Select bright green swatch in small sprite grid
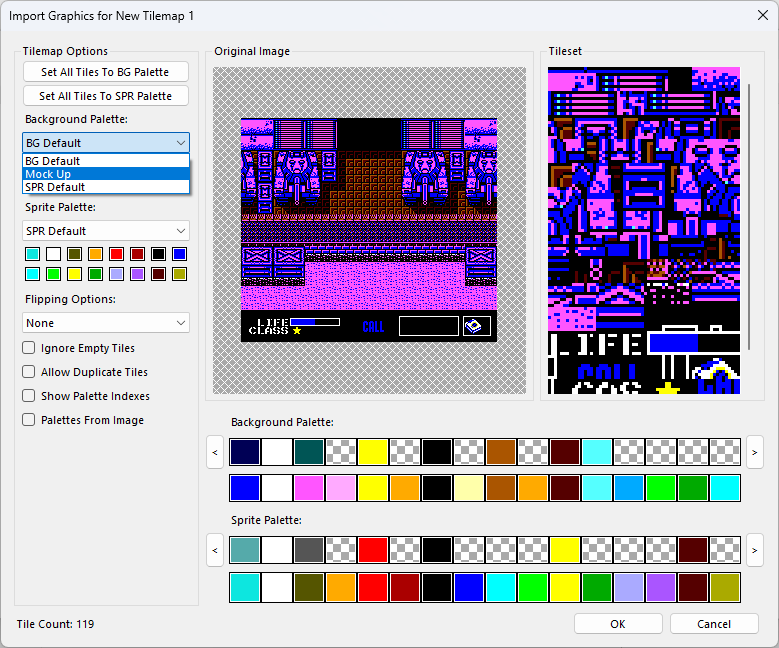This screenshot has width=779, height=648. pyautogui.click(x=54, y=274)
